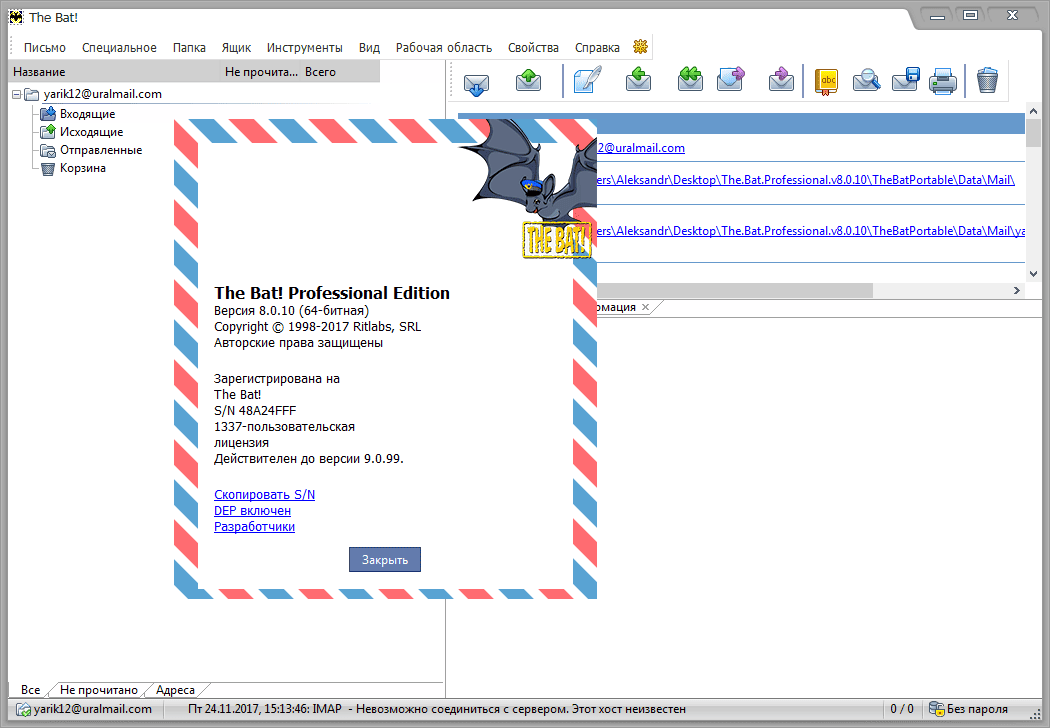Image resolution: width=1050 pixels, height=728 pixels.
Task: Create a new message with the quill icon
Action: pyautogui.click(x=587, y=80)
